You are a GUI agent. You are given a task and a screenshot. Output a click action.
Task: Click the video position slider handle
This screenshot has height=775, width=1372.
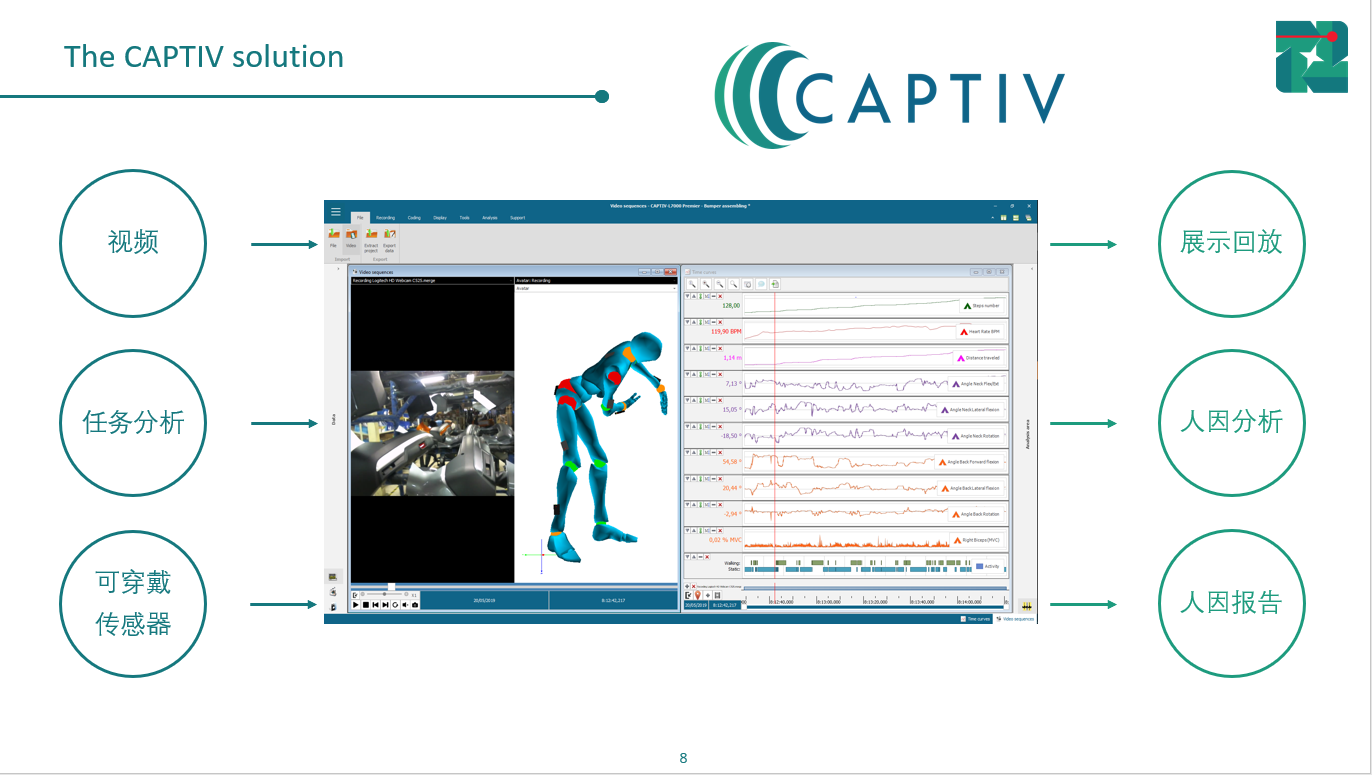[391, 587]
